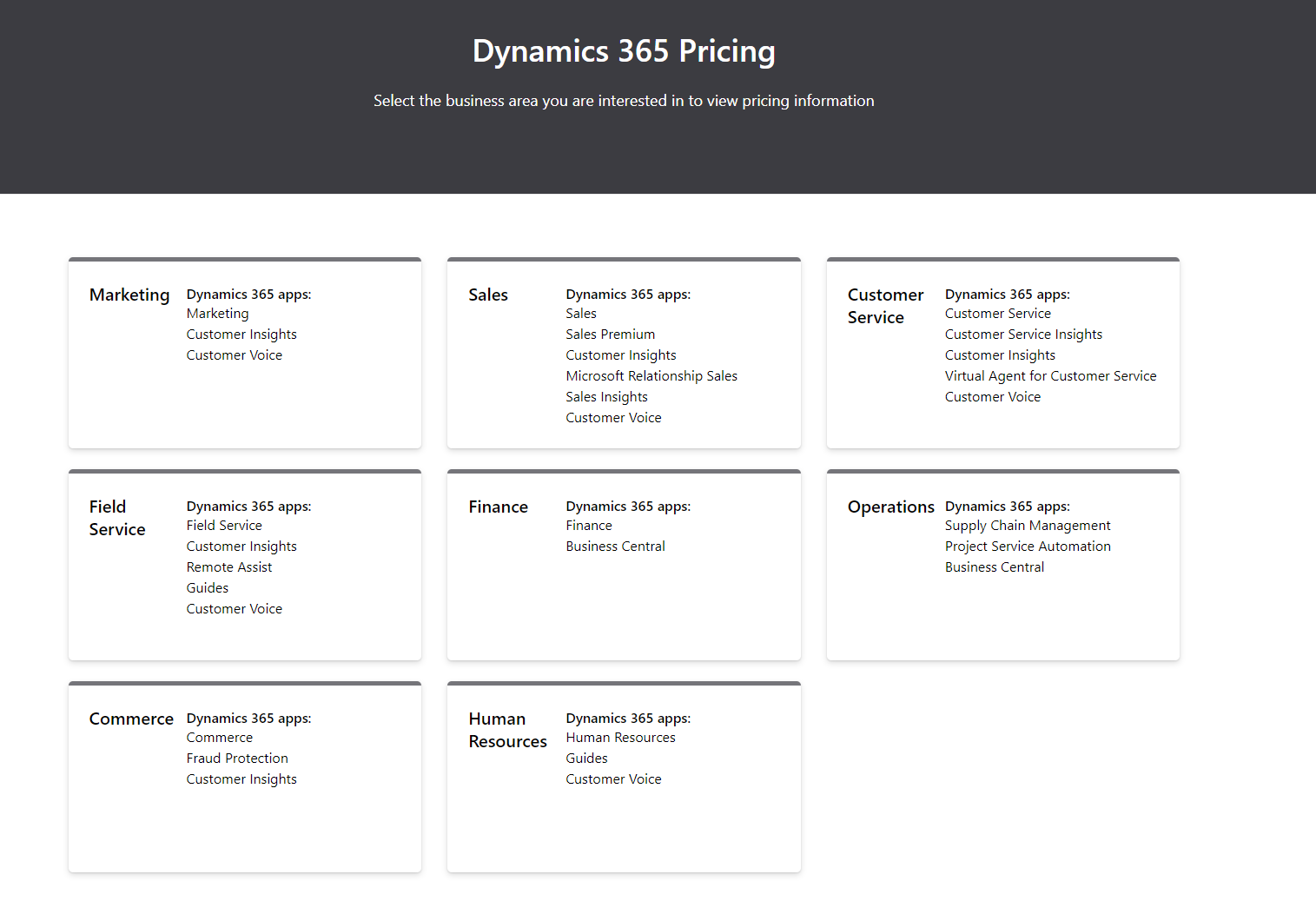
Task: Click 'Customer Voice' in the Marketing card
Action: 235,355
